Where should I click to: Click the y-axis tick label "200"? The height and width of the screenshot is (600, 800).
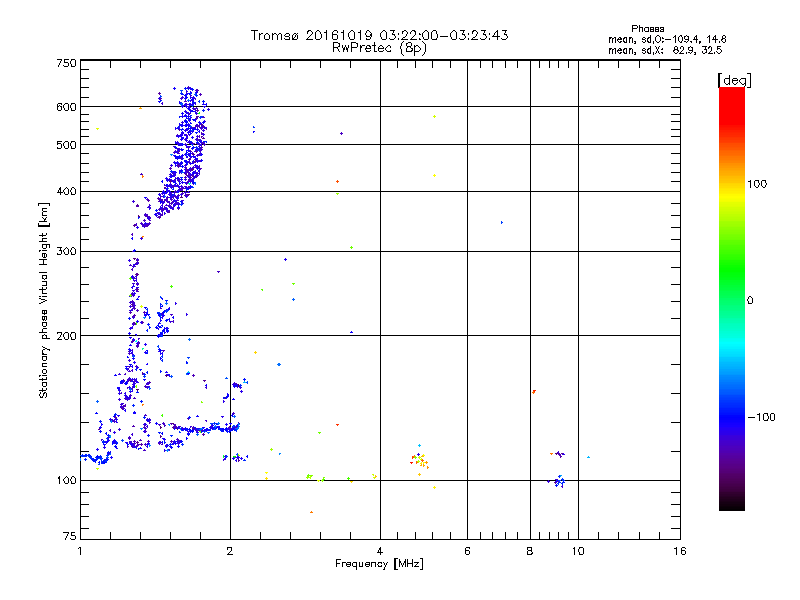pos(66,336)
